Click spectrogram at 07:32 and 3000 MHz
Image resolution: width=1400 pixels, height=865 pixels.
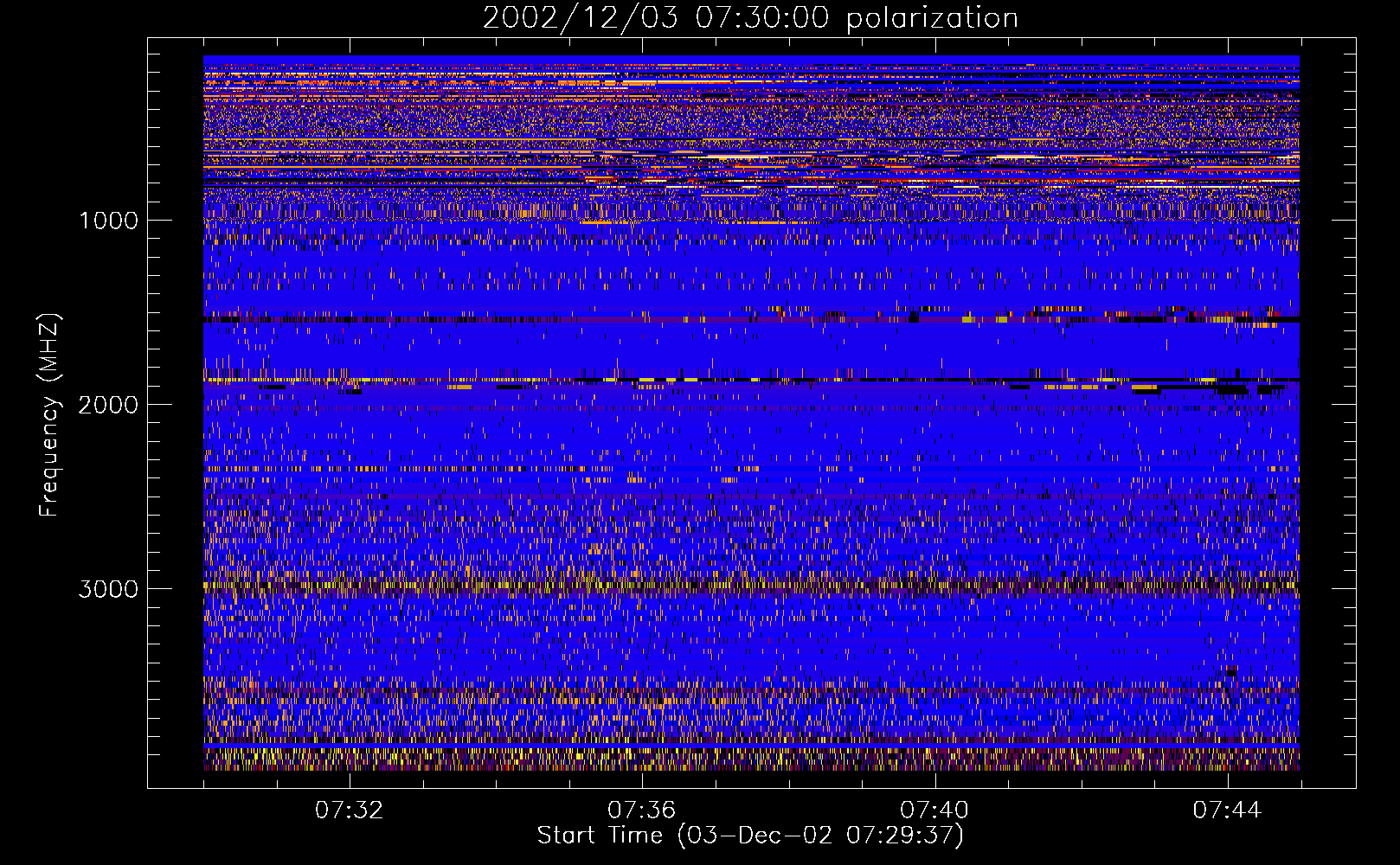[350, 588]
